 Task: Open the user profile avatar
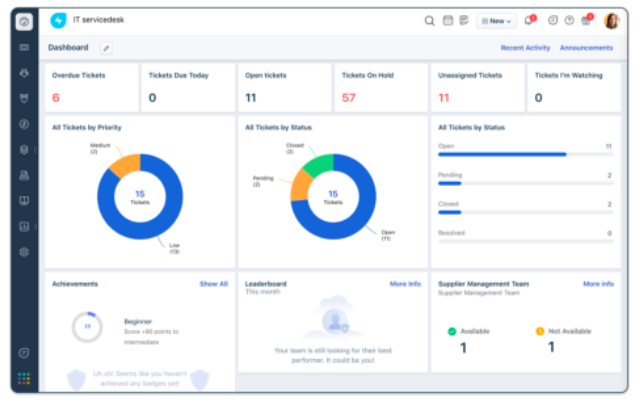[612, 20]
